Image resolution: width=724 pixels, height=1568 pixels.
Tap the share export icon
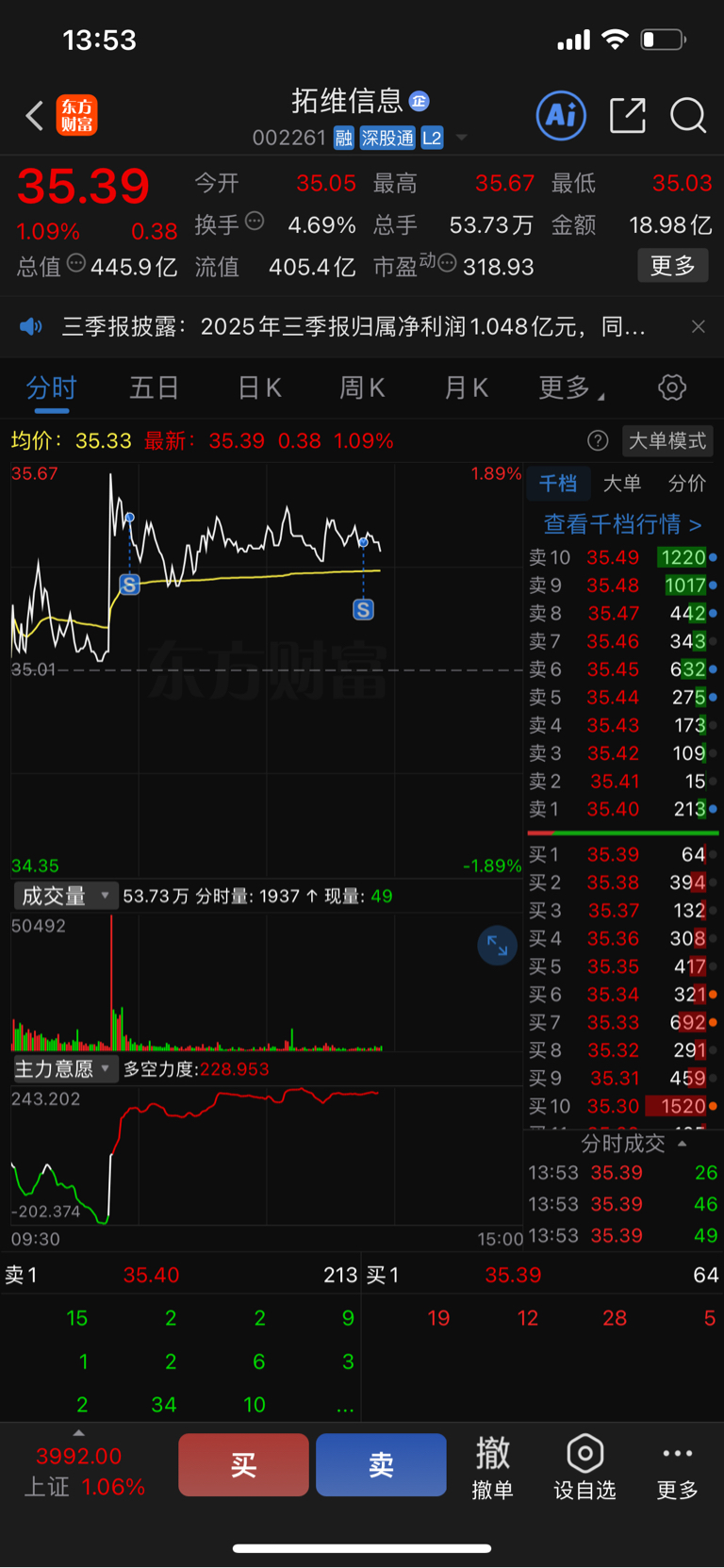(628, 116)
